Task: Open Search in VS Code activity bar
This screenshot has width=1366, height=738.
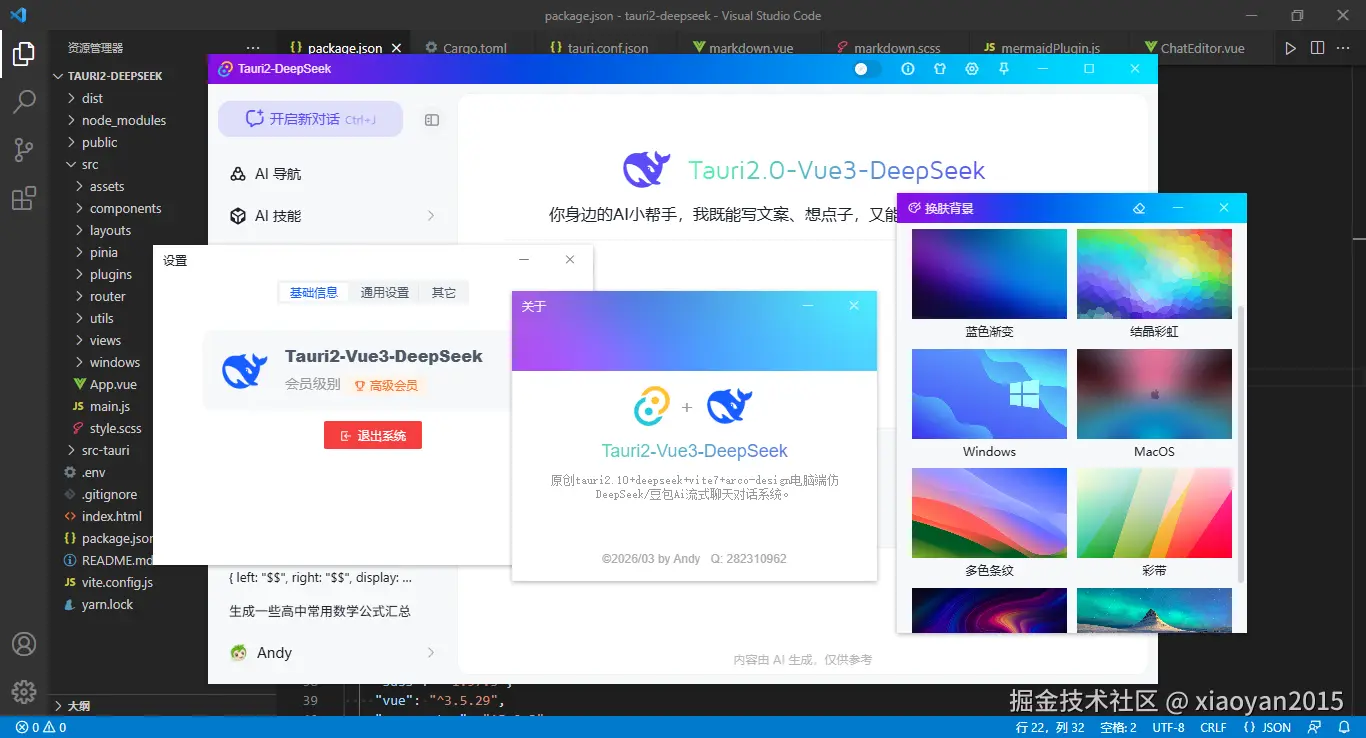Action: [x=24, y=101]
